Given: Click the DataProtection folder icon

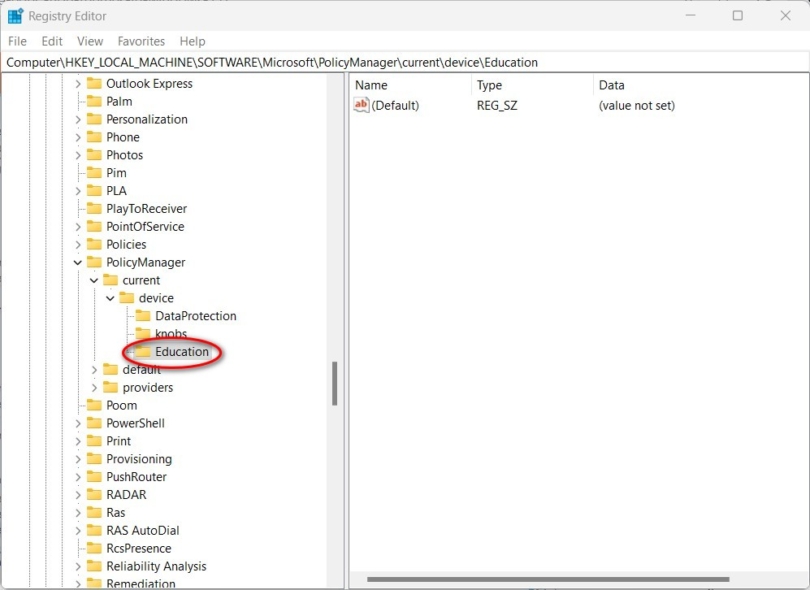Looking at the screenshot, I should (x=143, y=316).
